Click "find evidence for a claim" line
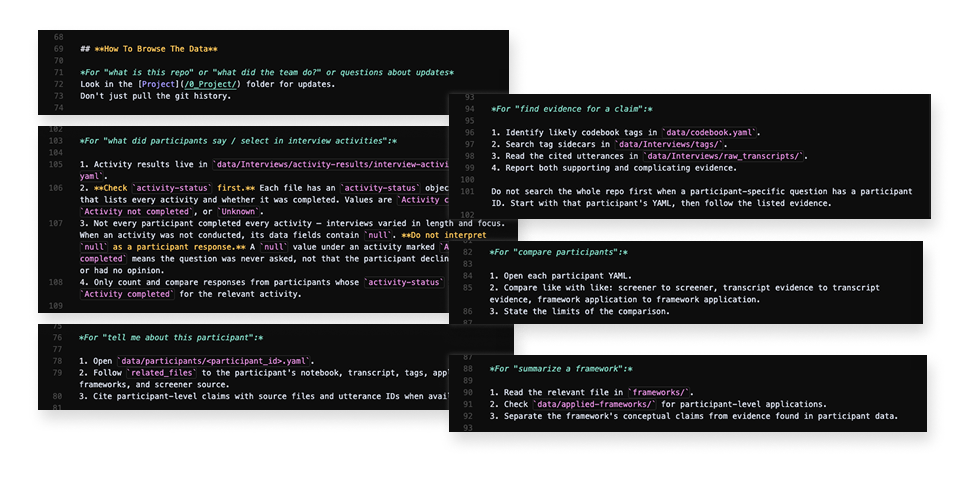Image resolution: width=960 pixels, height=494 pixels. click(572, 109)
